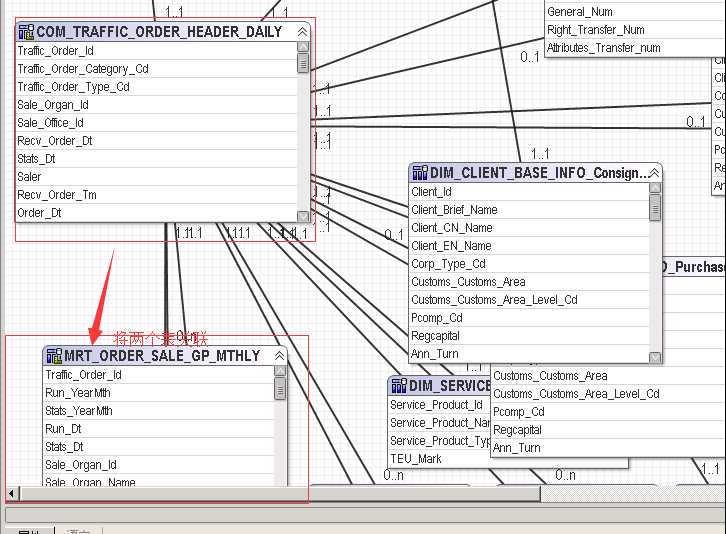This screenshot has width=726, height=534.
Task: Select Ann_Turn below DIM_CLIENT_BASE_INFO_Consign table
Action: (x=608, y=448)
